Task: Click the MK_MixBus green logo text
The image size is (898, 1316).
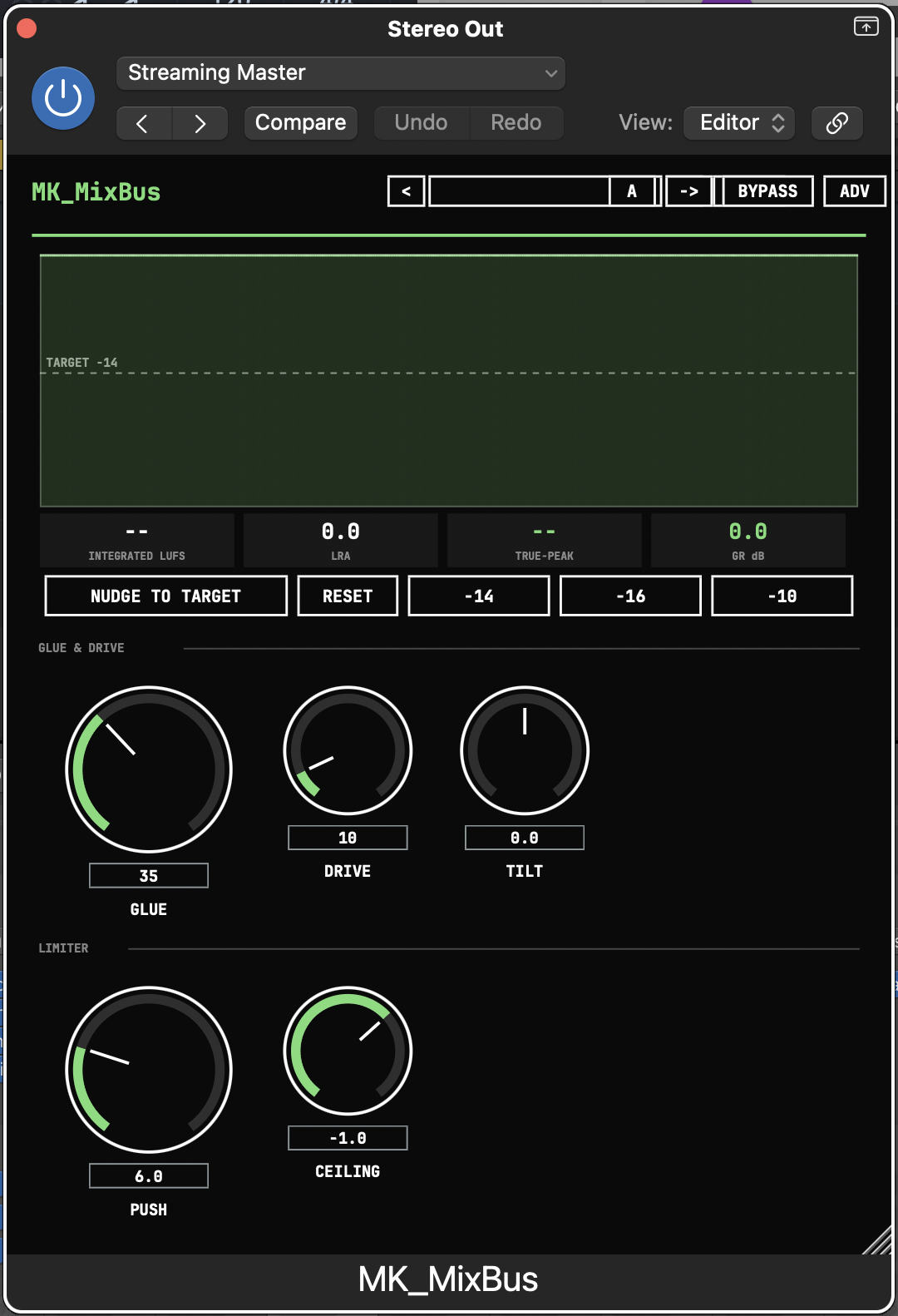Action: pos(96,192)
